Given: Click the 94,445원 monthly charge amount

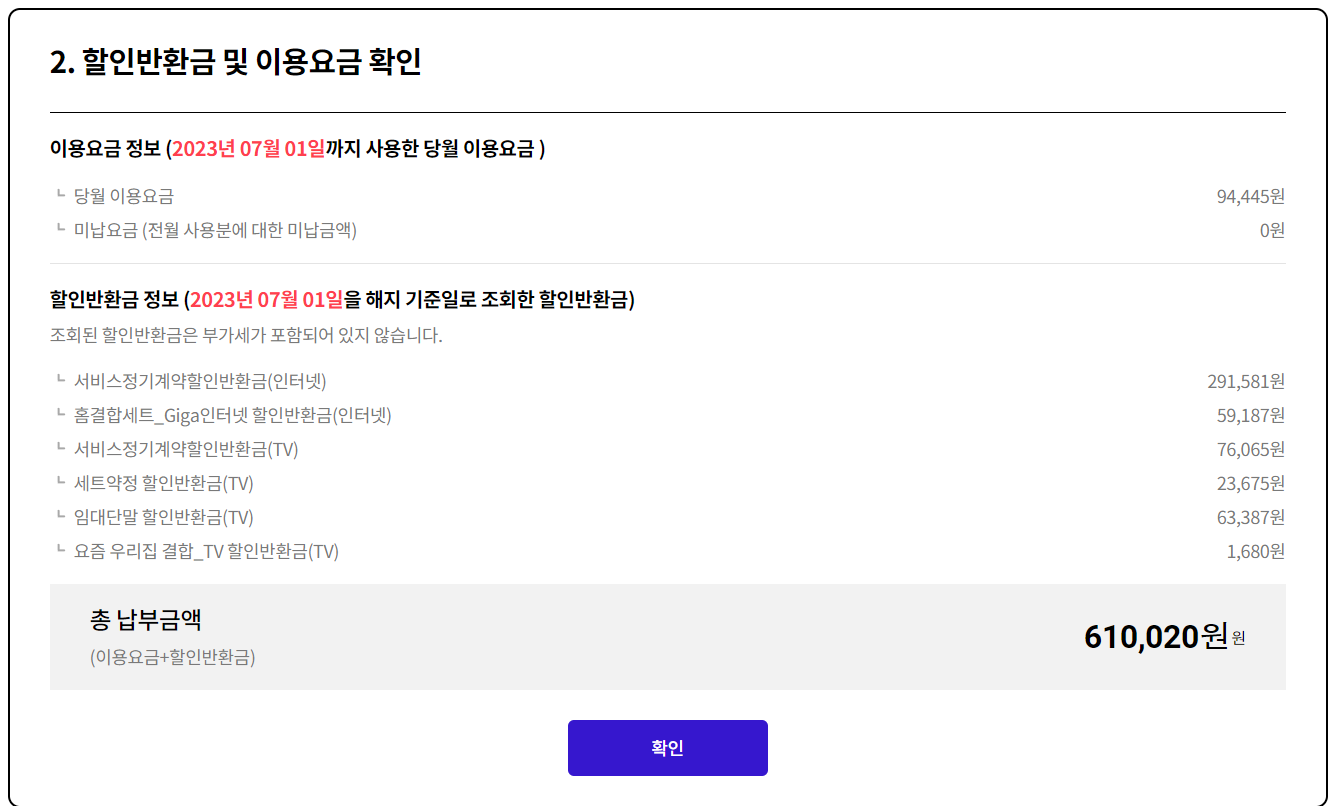Looking at the screenshot, I should tap(1250, 197).
